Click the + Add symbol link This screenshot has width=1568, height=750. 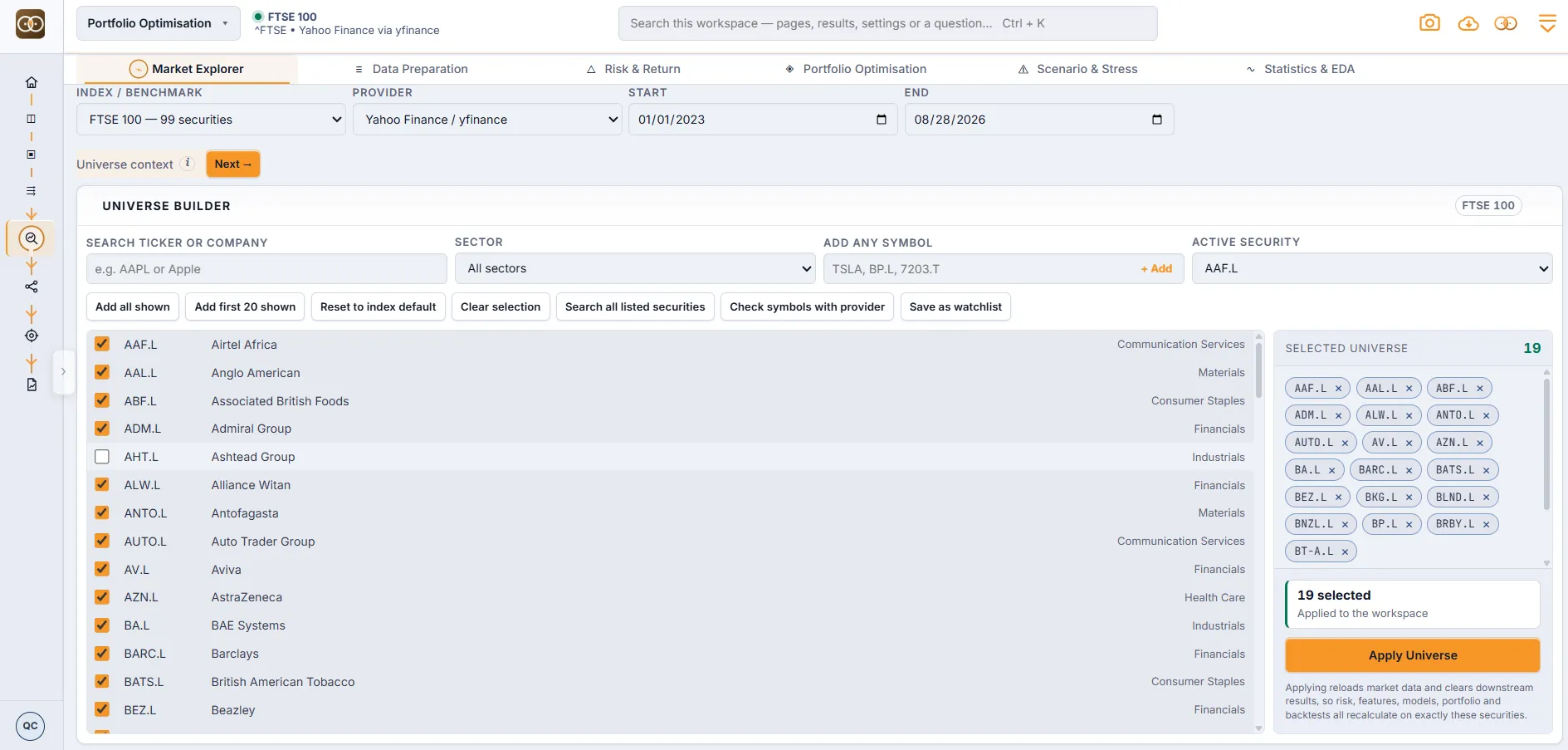1156,268
